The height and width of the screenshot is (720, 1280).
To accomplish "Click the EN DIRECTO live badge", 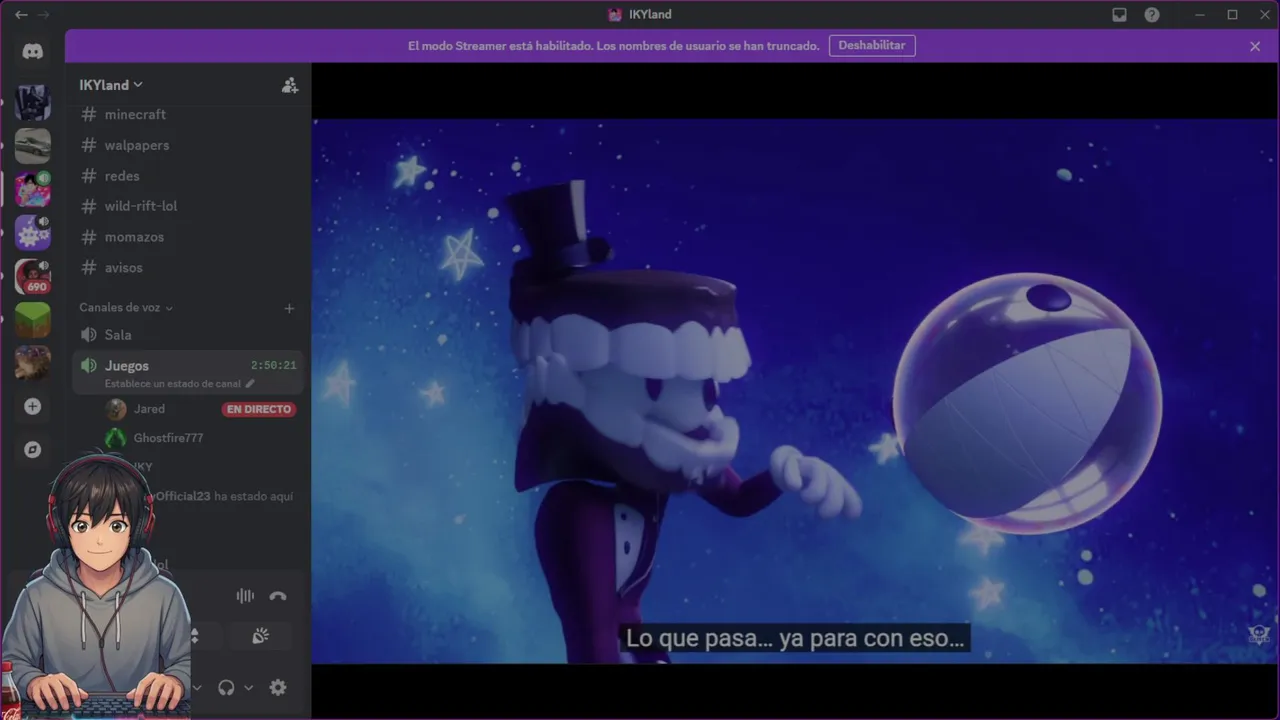I will click(259, 409).
